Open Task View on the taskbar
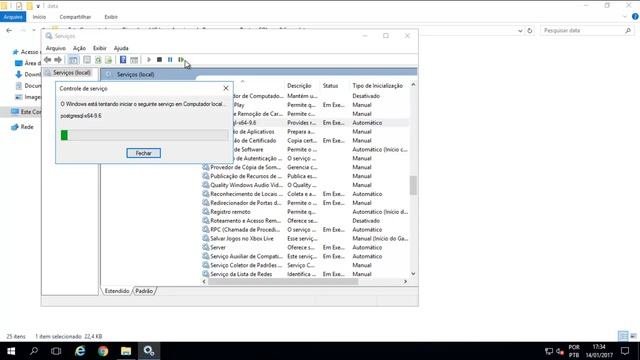640x360 pixels. coord(56,351)
